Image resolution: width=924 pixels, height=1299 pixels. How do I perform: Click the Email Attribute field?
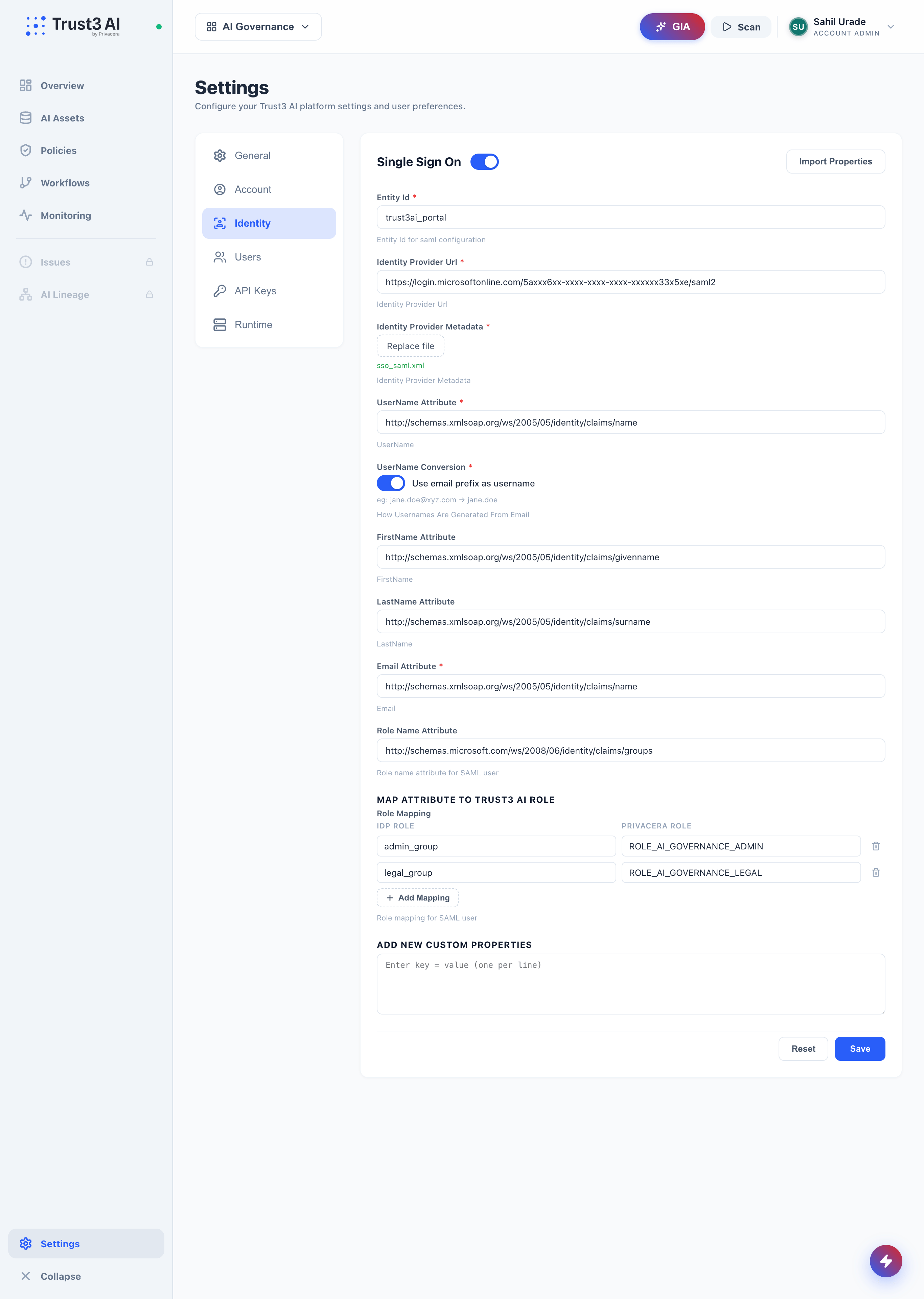coord(630,686)
